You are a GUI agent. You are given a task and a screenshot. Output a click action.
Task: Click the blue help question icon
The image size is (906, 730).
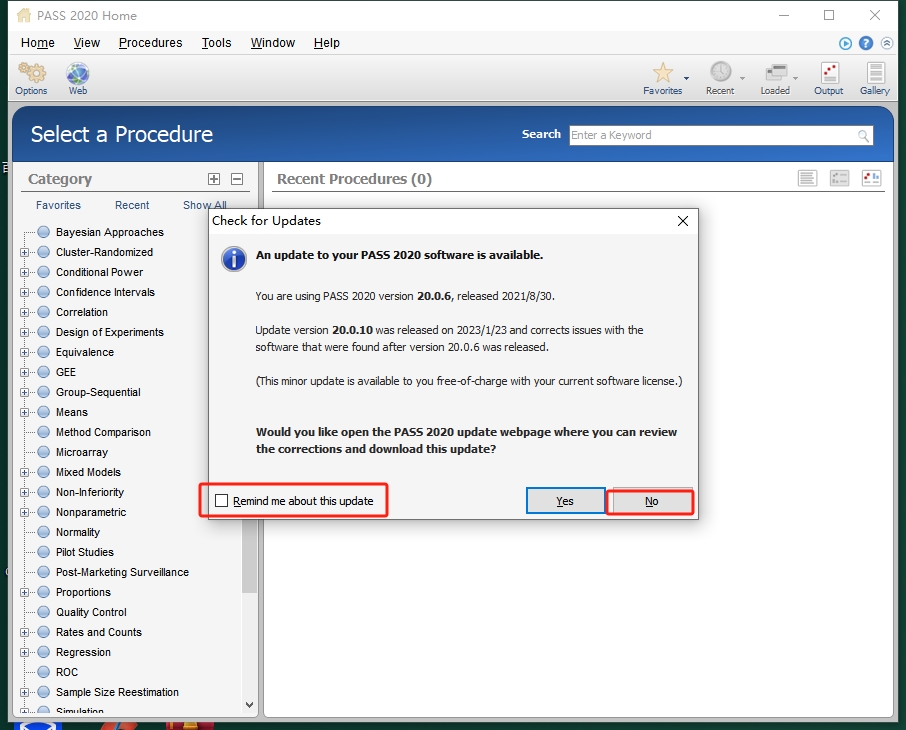click(866, 43)
